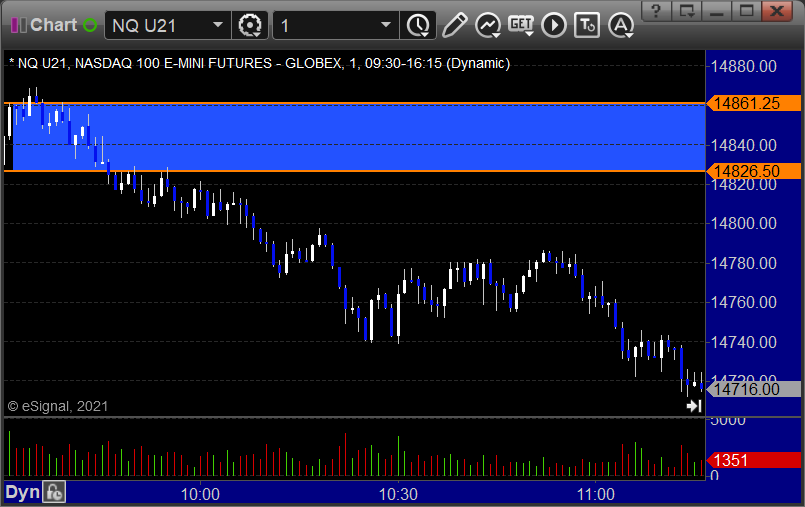Select the pencil drawing tools icon
This screenshot has width=805, height=507.
coord(454,25)
